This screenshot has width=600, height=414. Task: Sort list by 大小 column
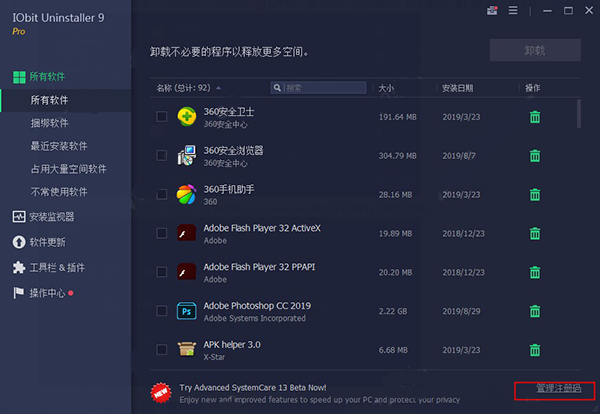[x=386, y=88]
